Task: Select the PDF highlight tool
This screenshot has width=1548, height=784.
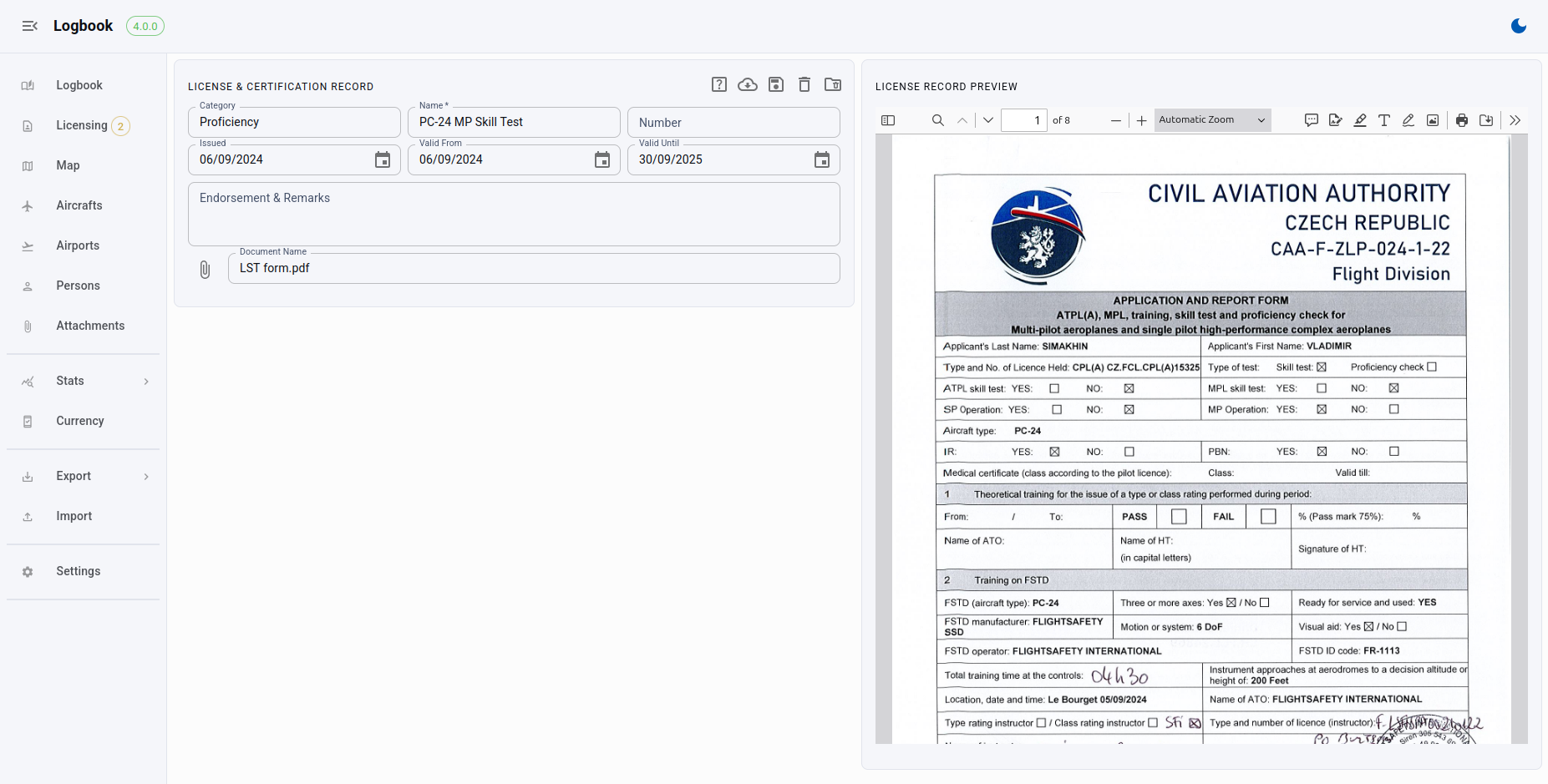Action: click(x=1360, y=120)
